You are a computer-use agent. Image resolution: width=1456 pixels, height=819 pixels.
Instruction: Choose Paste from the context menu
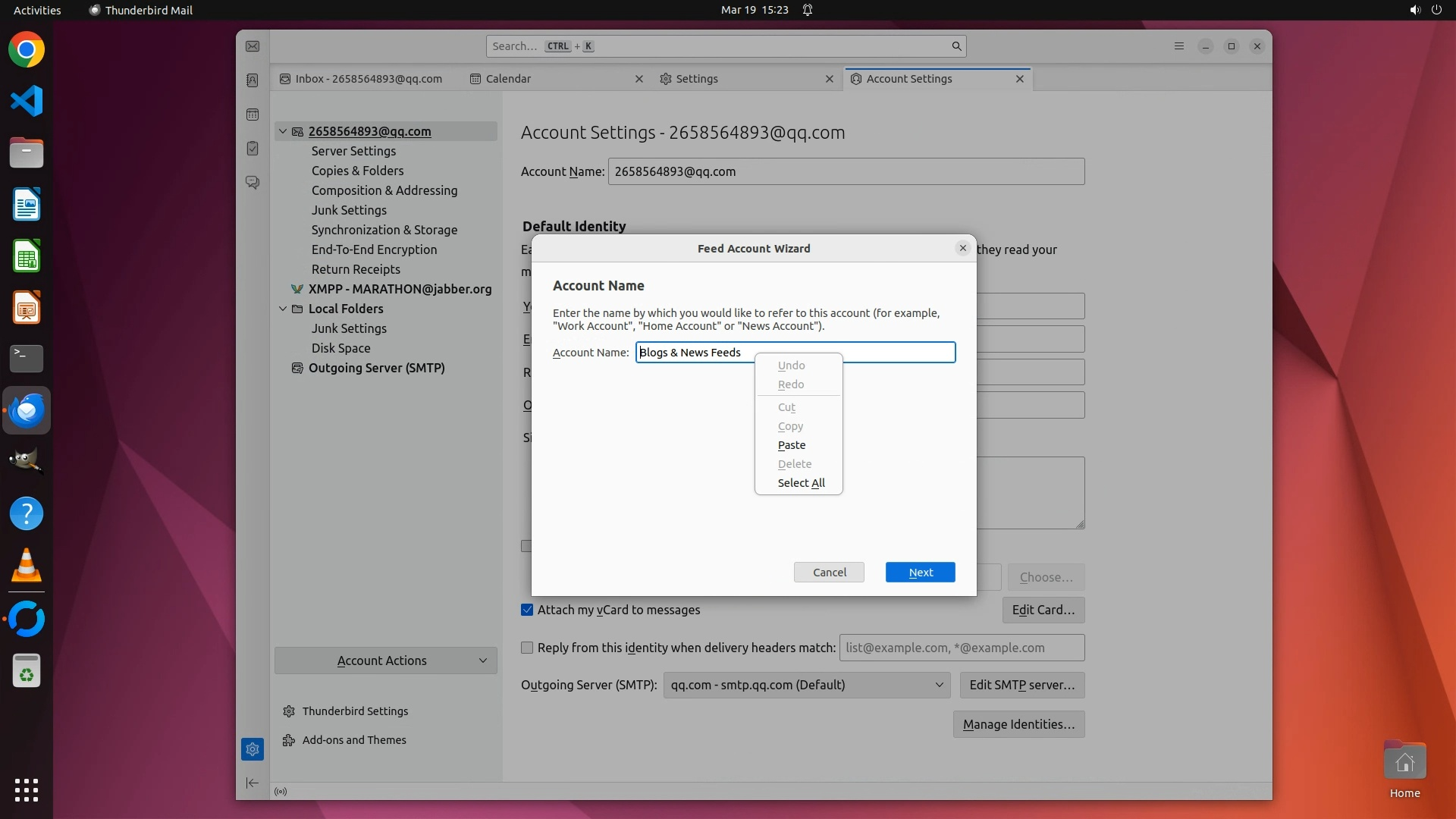pyautogui.click(x=791, y=445)
